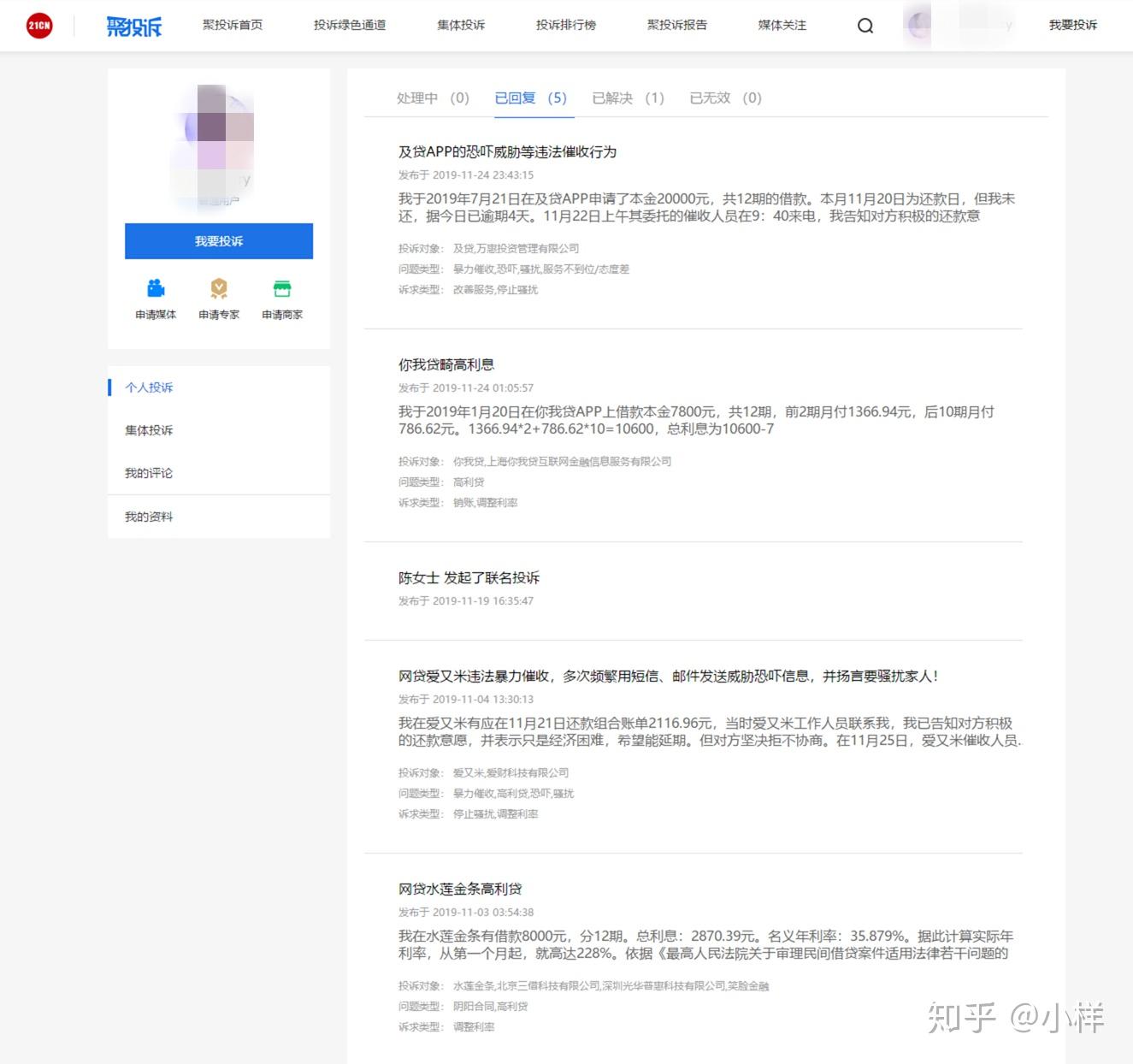Click timestamp 2019-11-03 03:54:38
The width and height of the screenshot is (1133, 1064).
click(x=483, y=913)
